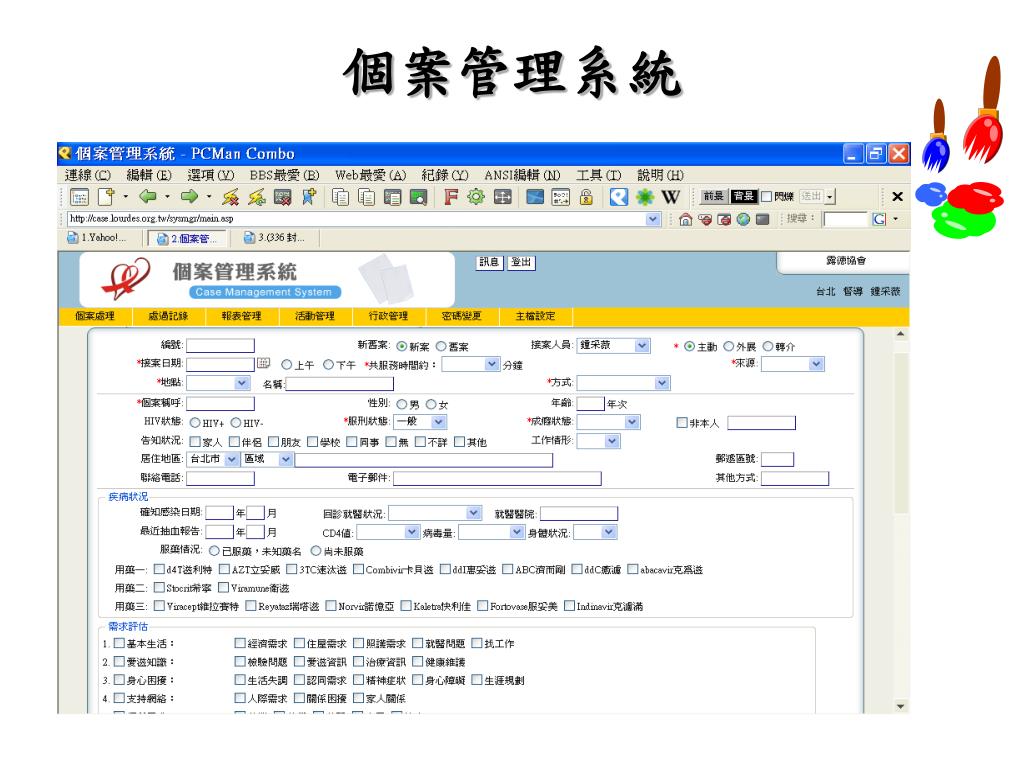Open the 方式 dropdown

click(624, 383)
